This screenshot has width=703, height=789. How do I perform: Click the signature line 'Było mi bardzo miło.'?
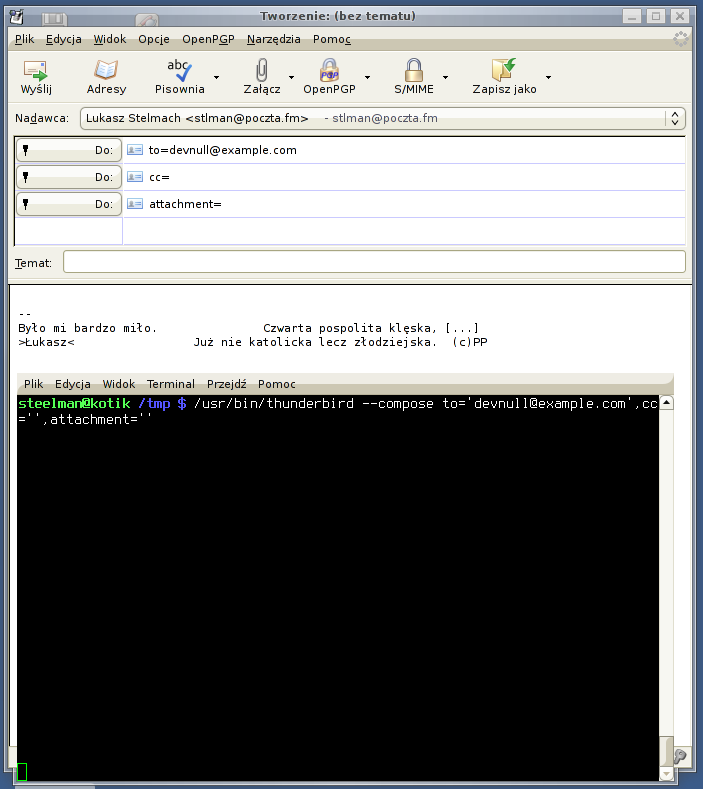point(88,328)
